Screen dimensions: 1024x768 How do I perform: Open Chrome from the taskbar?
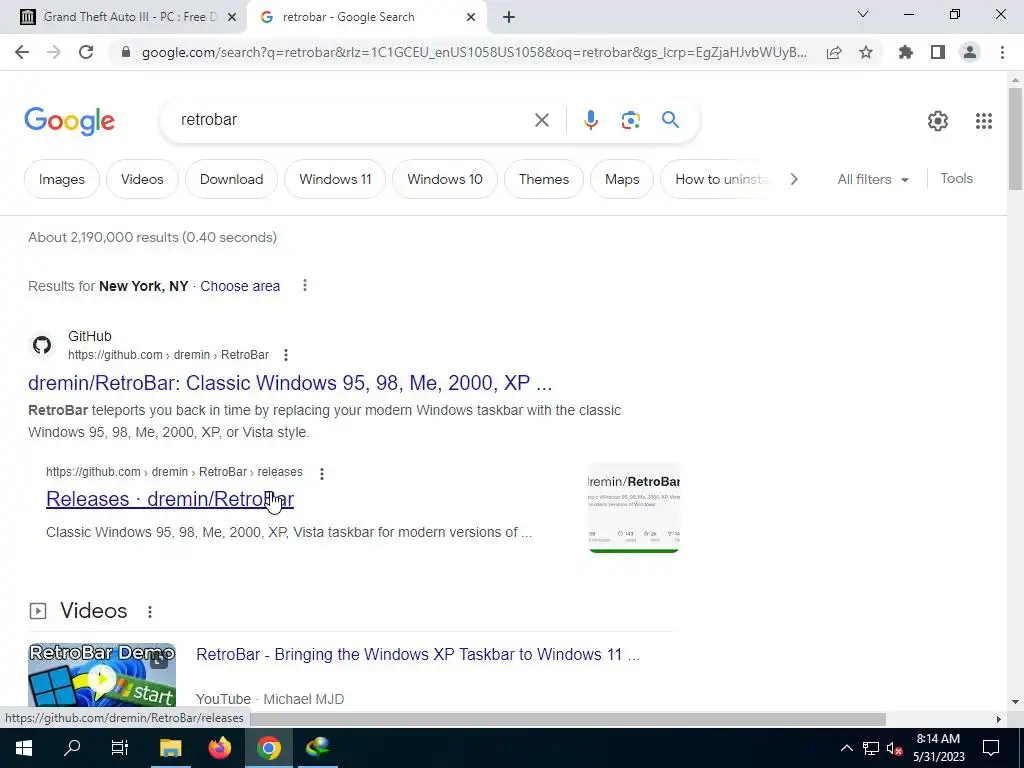tap(268, 748)
